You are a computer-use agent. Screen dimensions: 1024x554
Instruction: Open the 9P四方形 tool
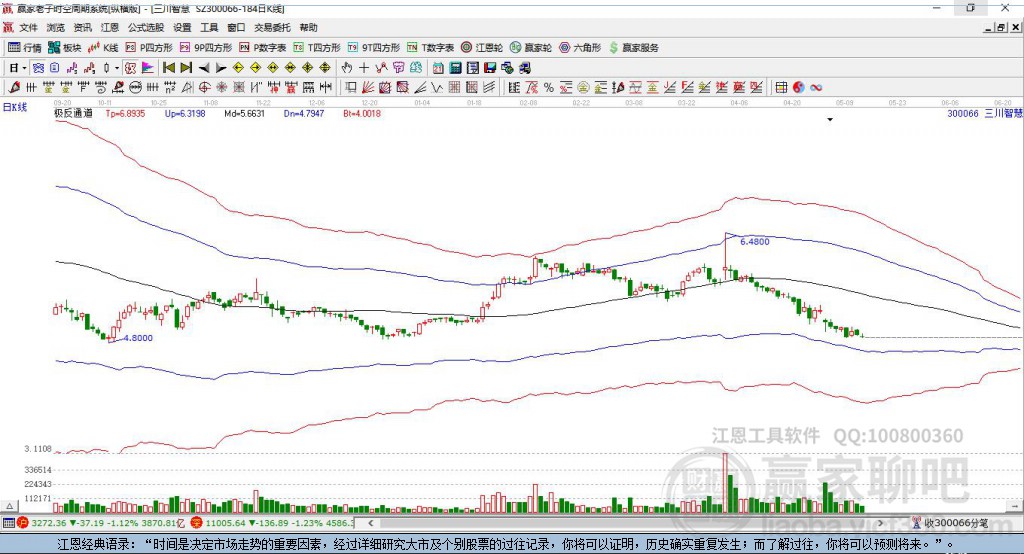206,48
